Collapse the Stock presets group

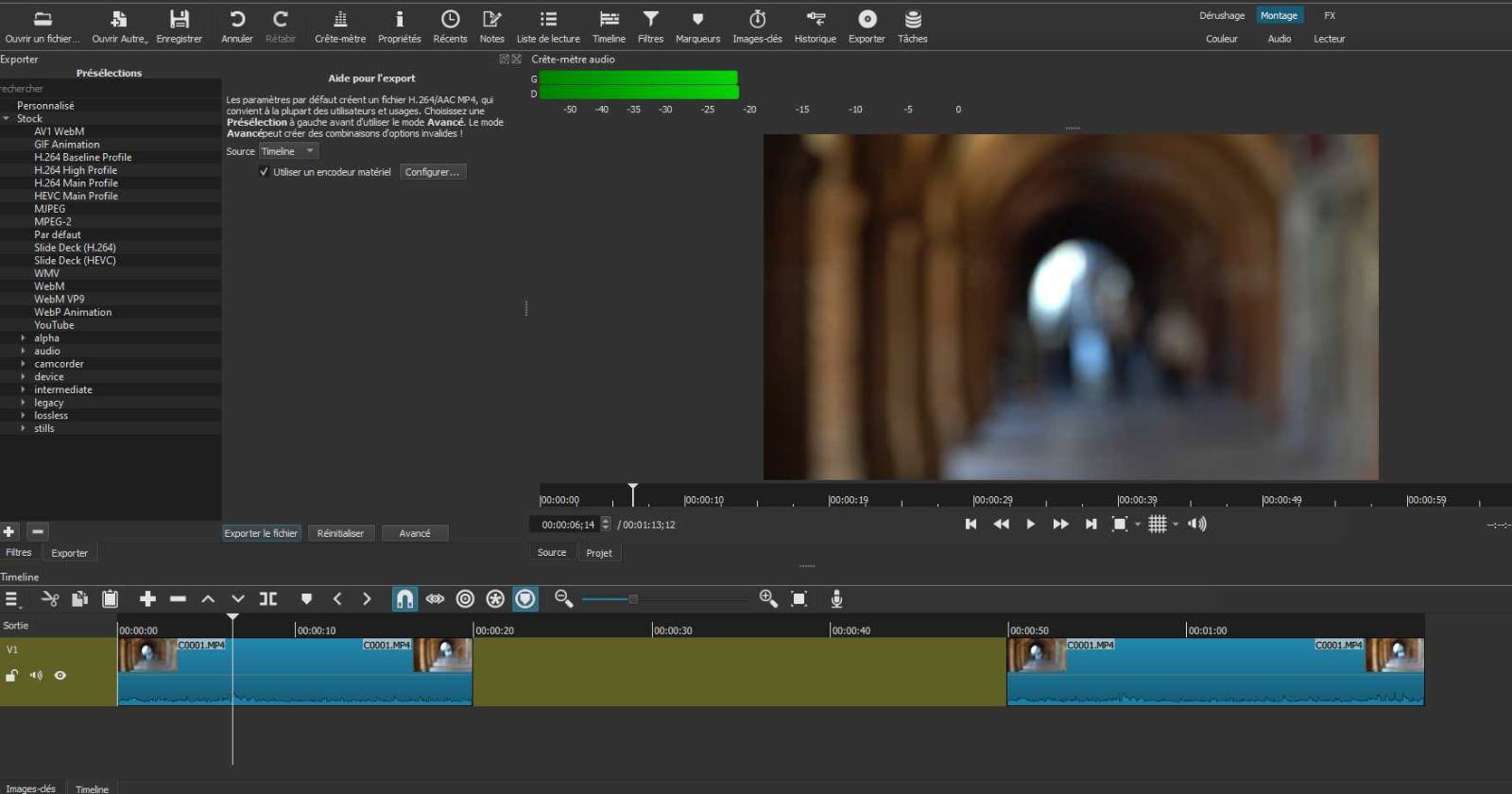pyautogui.click(x=7, y=119)
